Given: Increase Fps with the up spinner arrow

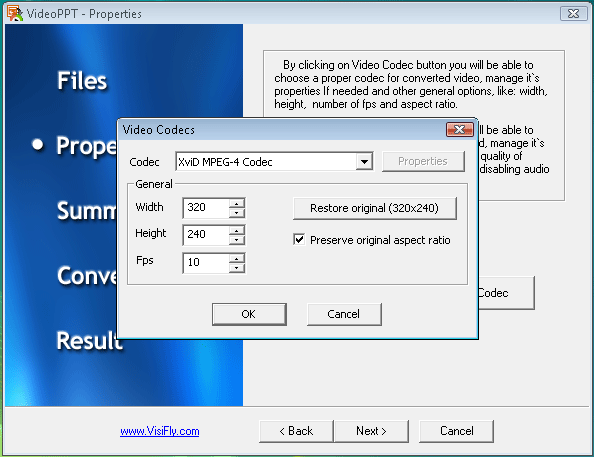Looking at the screenshot, I should tap(237, 259).
